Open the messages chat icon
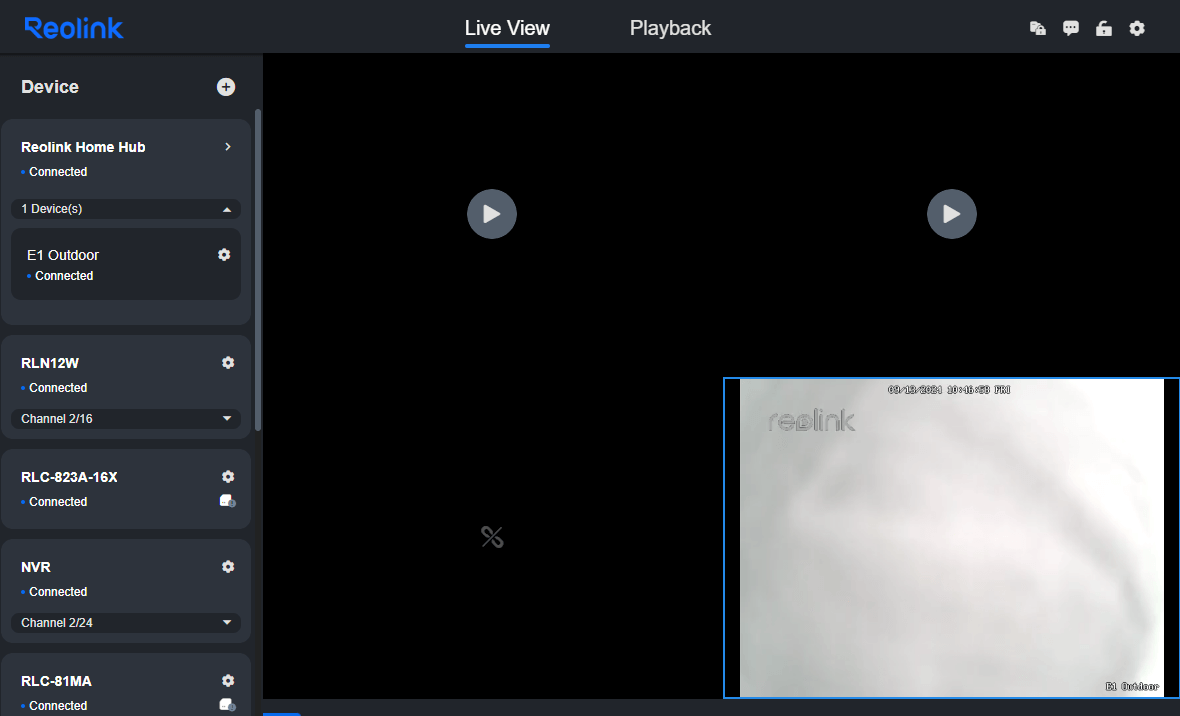Image resolution: width=1180 pixels, height=716 pixels. tap(1070, 29)
